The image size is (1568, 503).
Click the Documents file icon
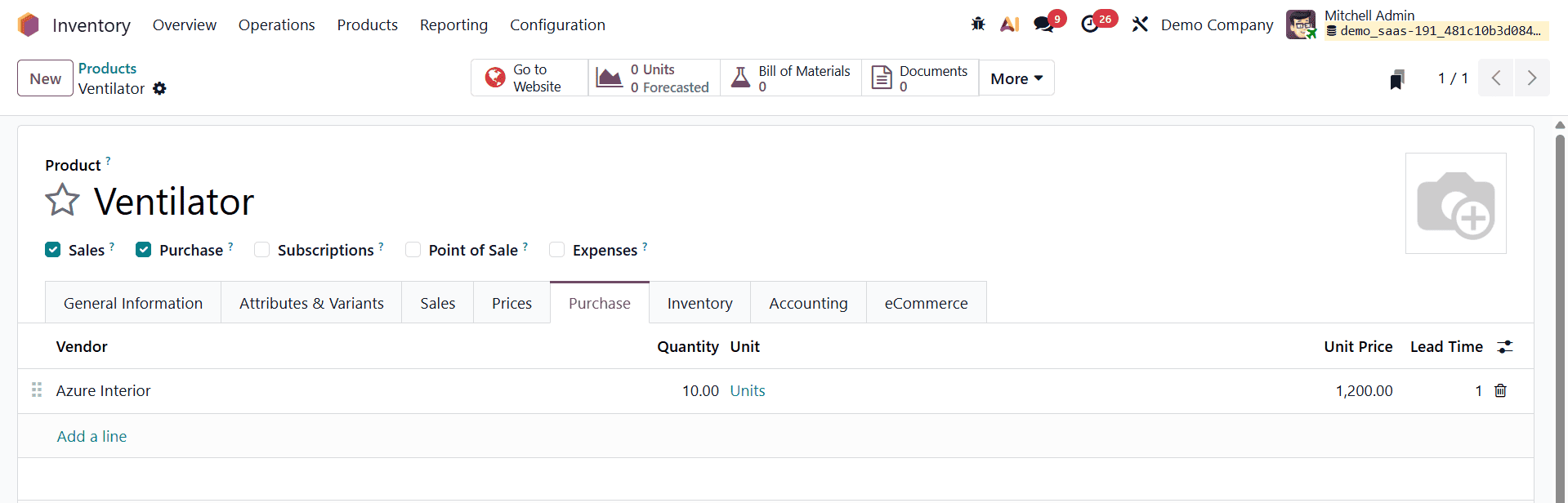(882, 78)
